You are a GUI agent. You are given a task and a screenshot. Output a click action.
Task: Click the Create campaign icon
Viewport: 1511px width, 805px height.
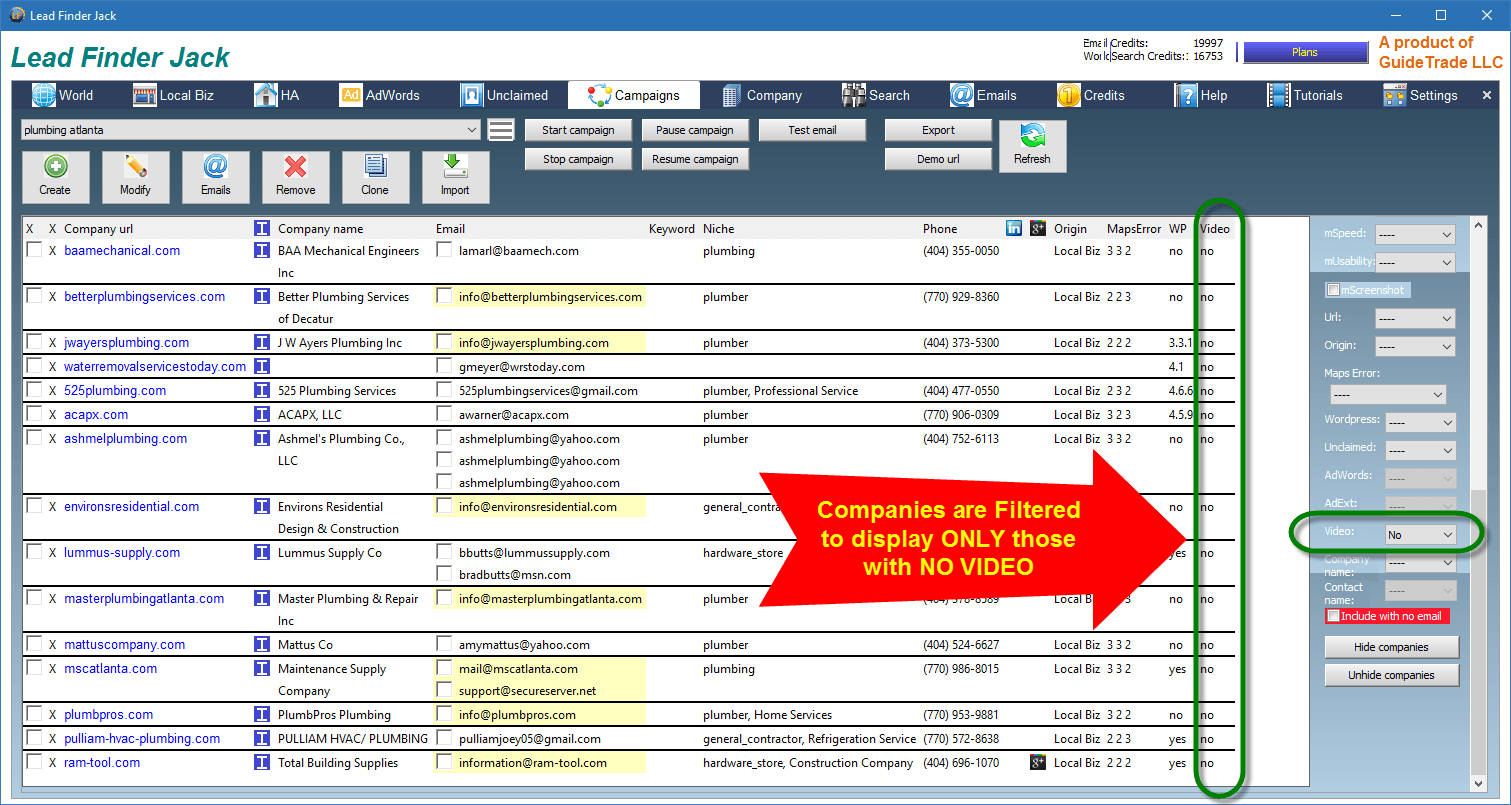click(x=55, y=168)
